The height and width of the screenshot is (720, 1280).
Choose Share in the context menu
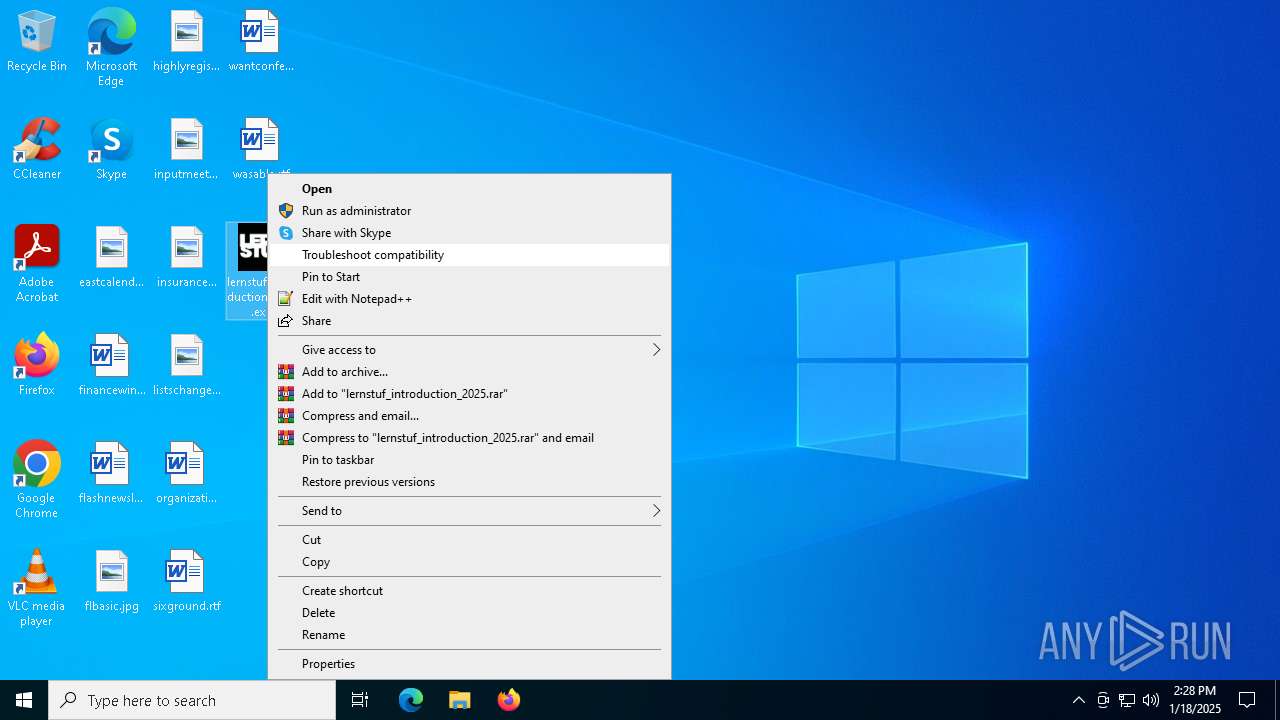click(x=469, y=321)
